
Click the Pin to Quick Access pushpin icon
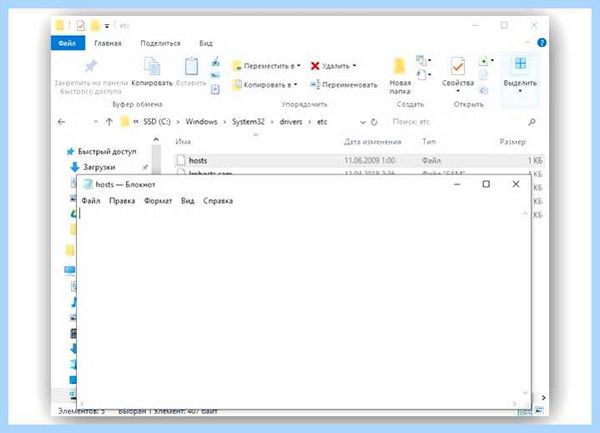click(x=91, y=66)
